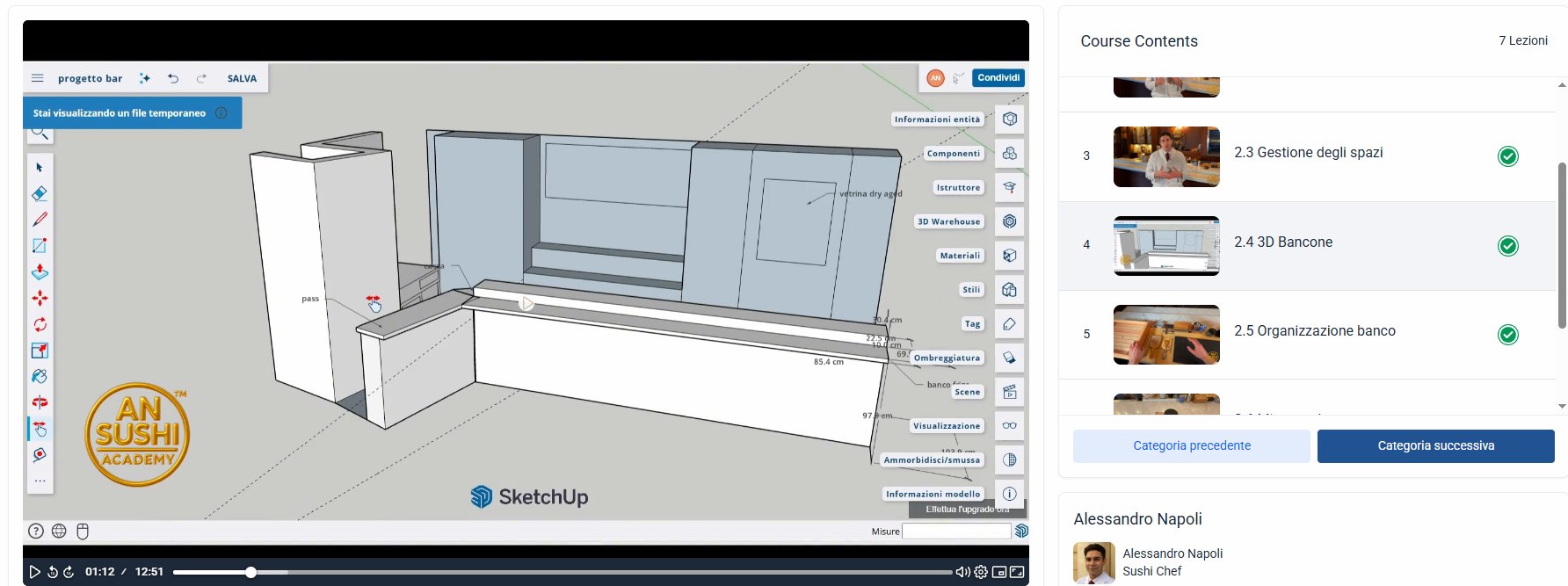Viewport: 1568px width, 586px height.
Task: Select the Line pencil tool
Action: [40, 220]
